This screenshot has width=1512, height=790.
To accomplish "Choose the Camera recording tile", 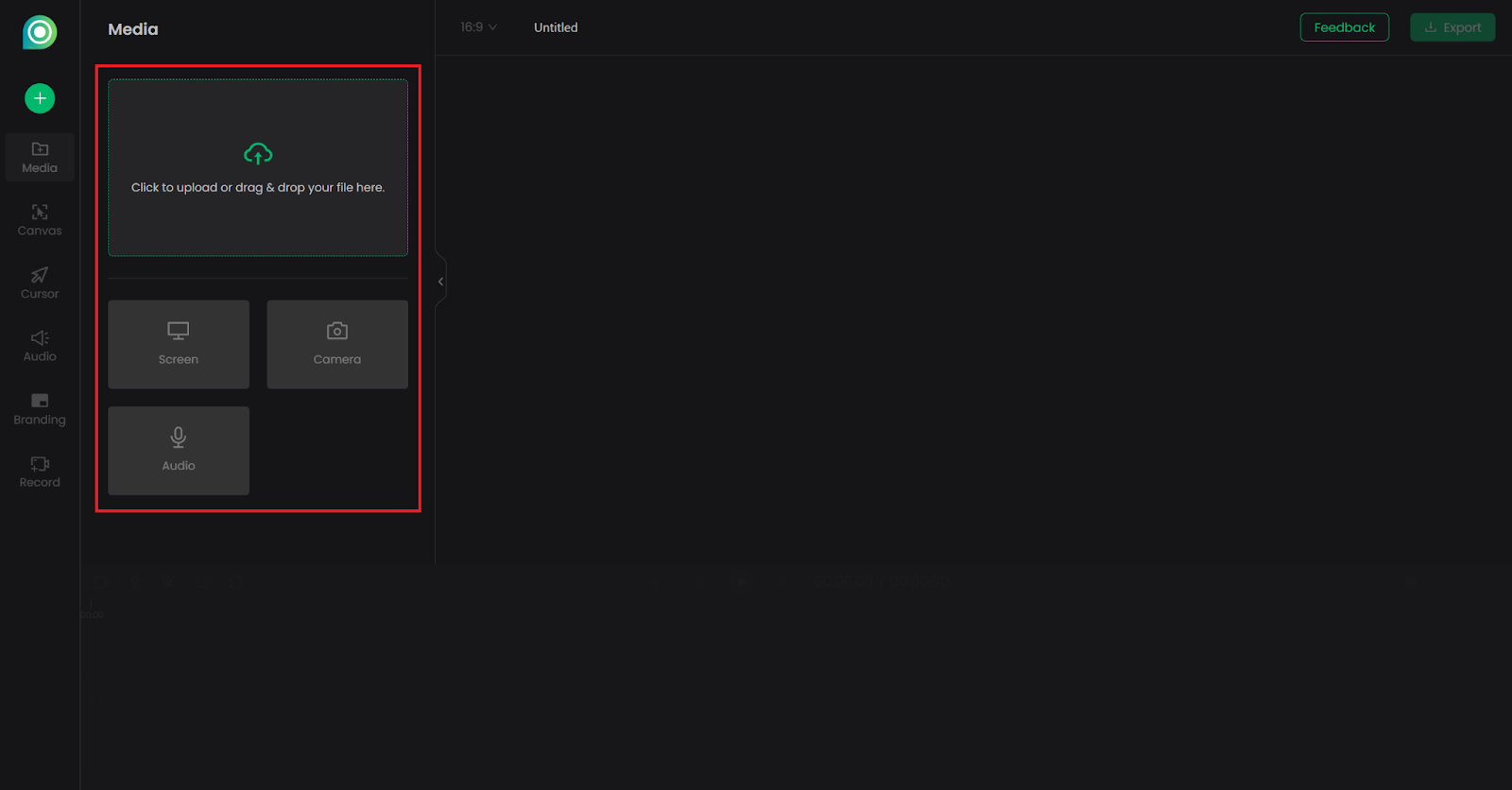I will point(337,344).
